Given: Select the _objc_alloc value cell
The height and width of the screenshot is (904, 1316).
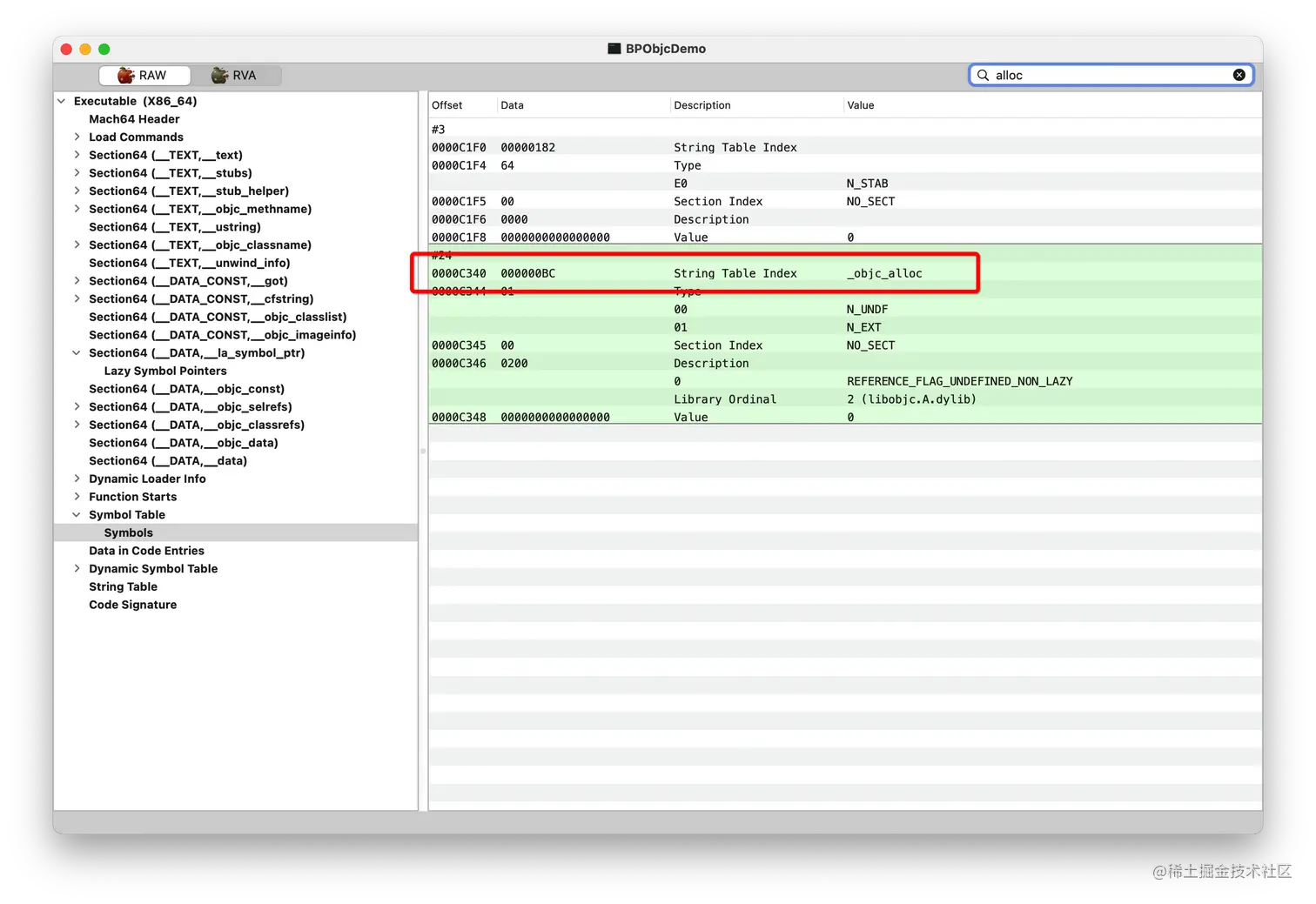Looking at the screenshot, I should pyautogui.click(x=884, y=273).
